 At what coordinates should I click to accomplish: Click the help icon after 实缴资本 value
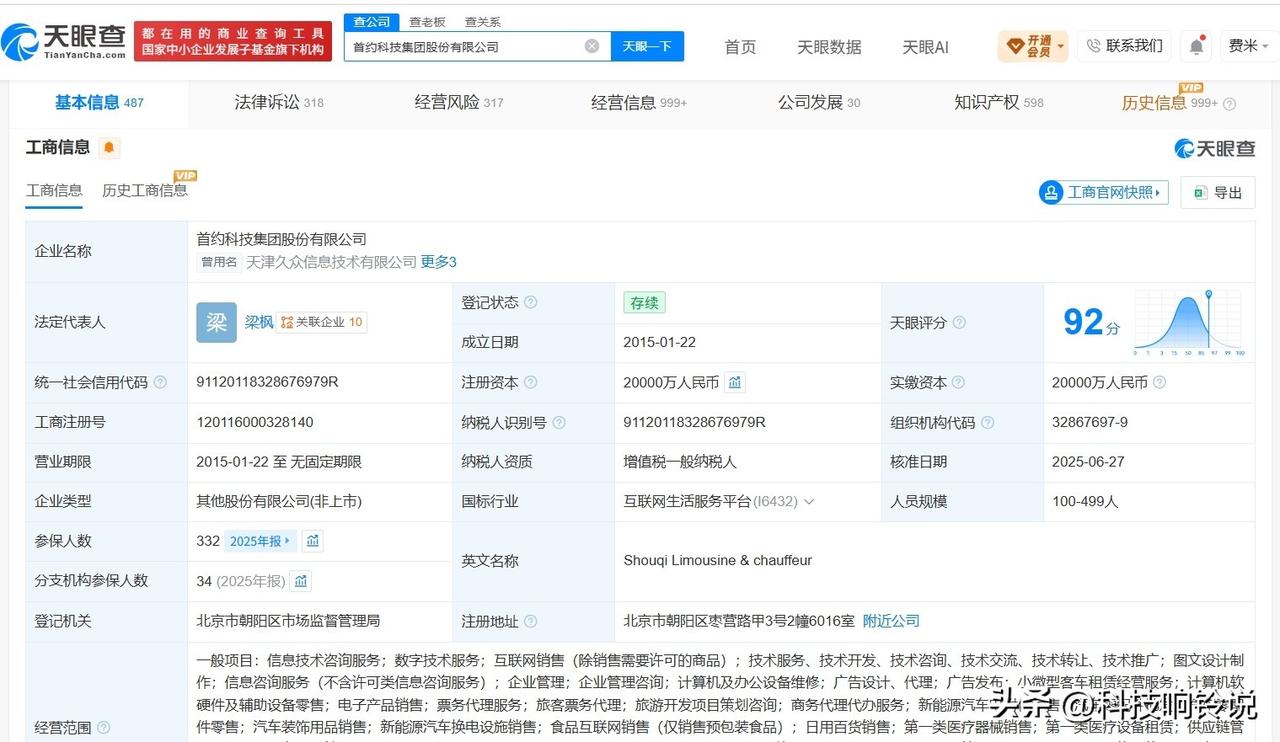[1160, 382]
